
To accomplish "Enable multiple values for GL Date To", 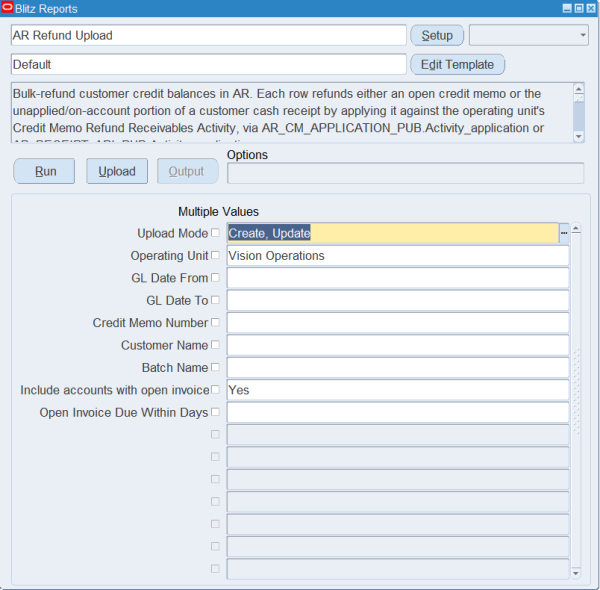I will [x=215, y=300].
